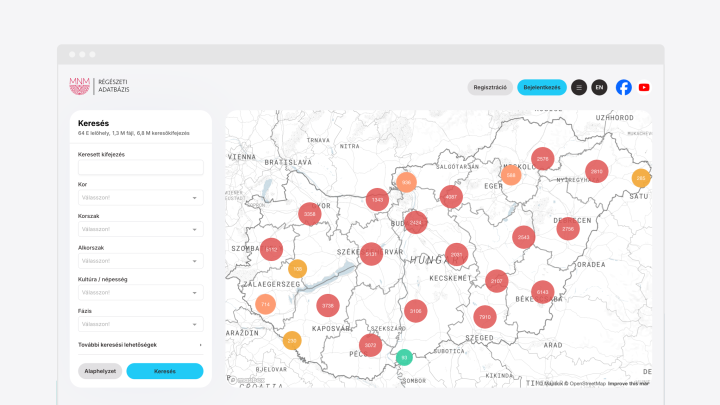This screenshot has height=405, width=720.
Task: Open the YouTube channel icon
Action: pos(644,87)
